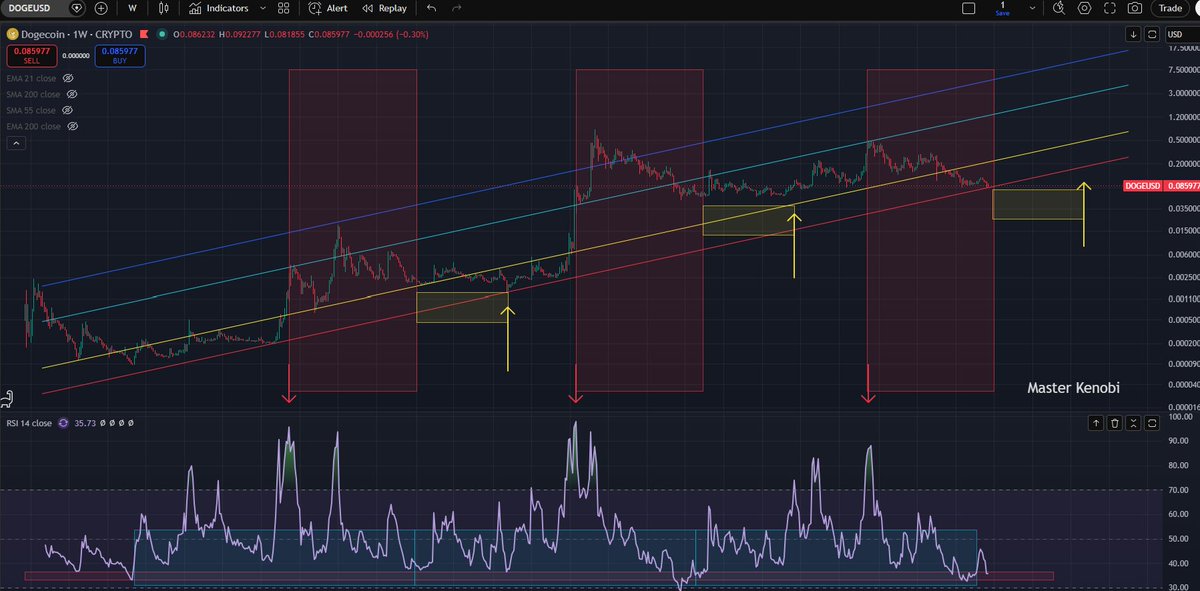Toggle visibility of SMA 200 close
Screen dimensions: 1200x591
pos(72,93)
